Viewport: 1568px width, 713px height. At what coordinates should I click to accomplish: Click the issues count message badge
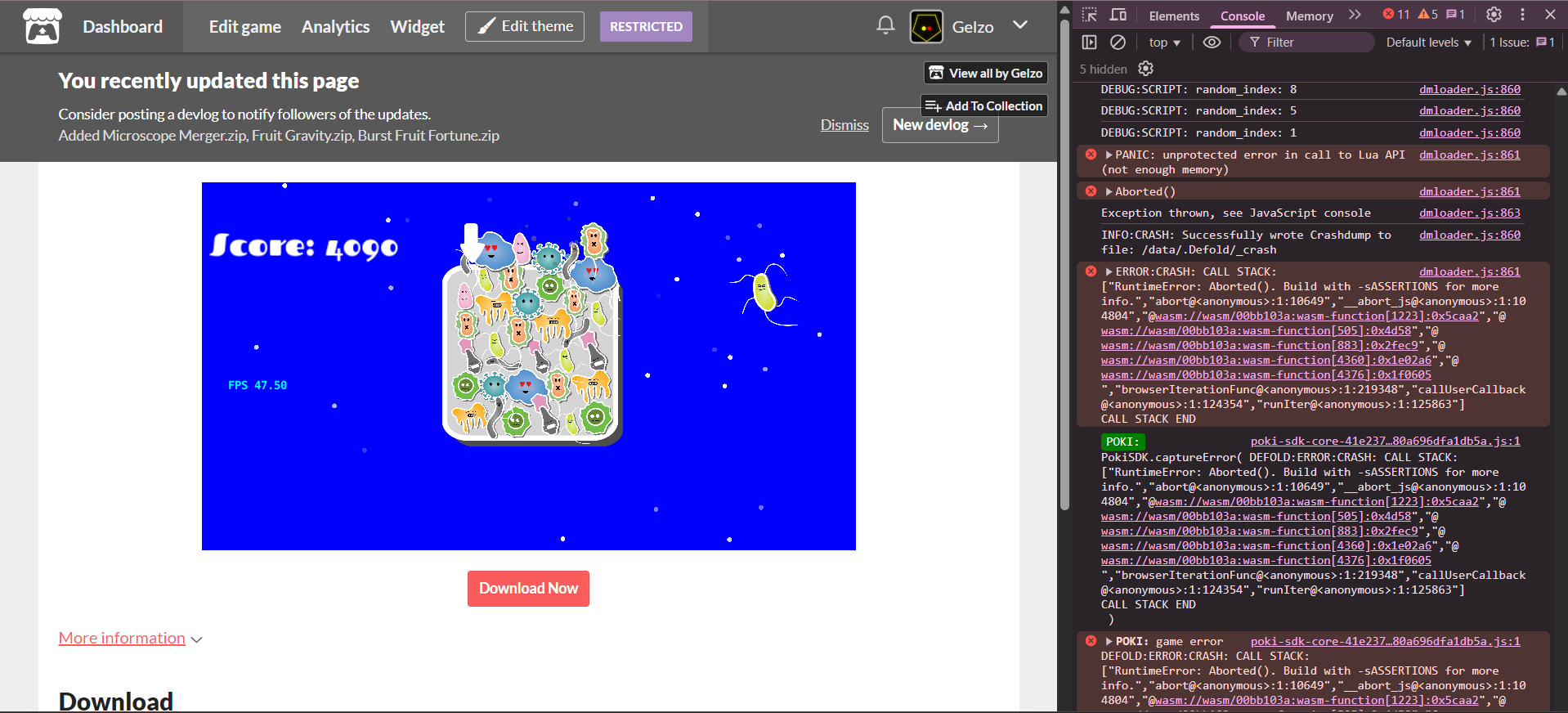(1455, 14)
